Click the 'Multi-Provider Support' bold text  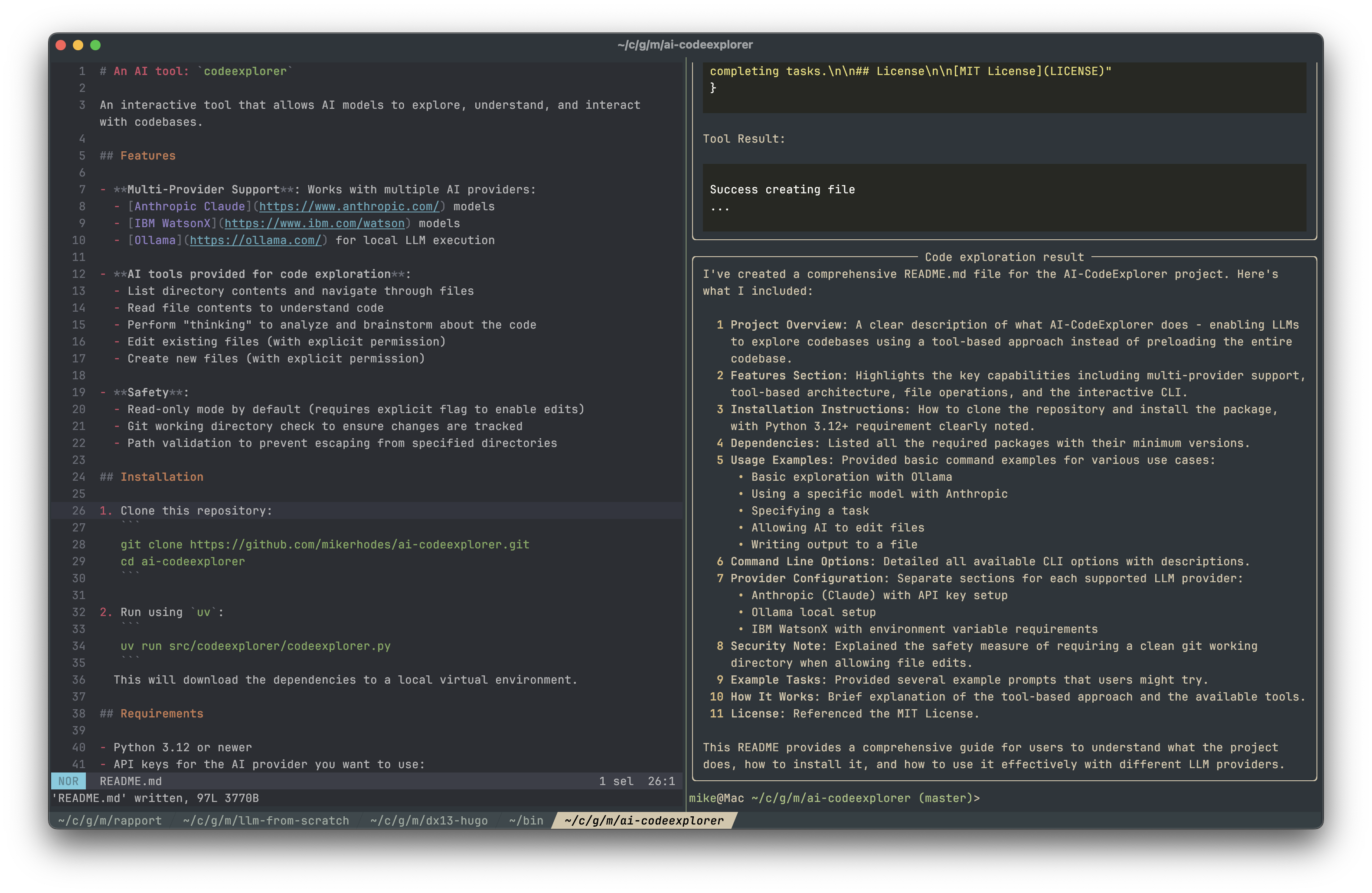click(203, 189)
